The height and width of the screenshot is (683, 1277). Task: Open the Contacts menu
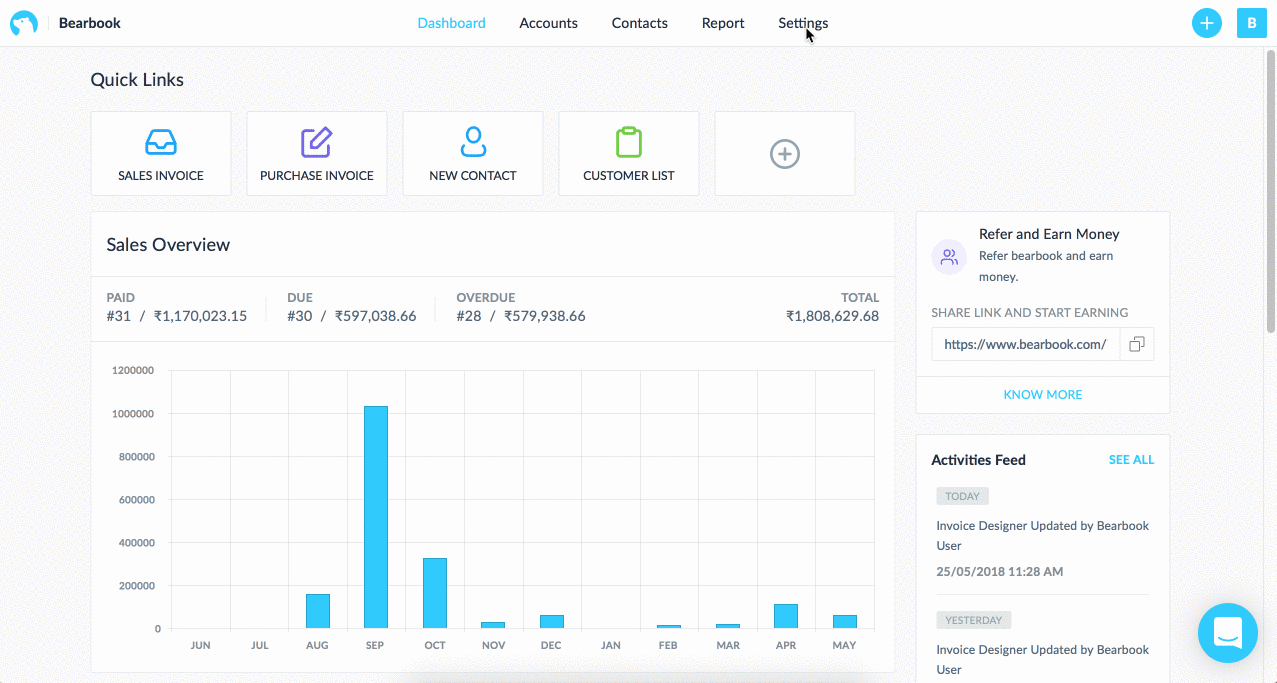point(640,23)
